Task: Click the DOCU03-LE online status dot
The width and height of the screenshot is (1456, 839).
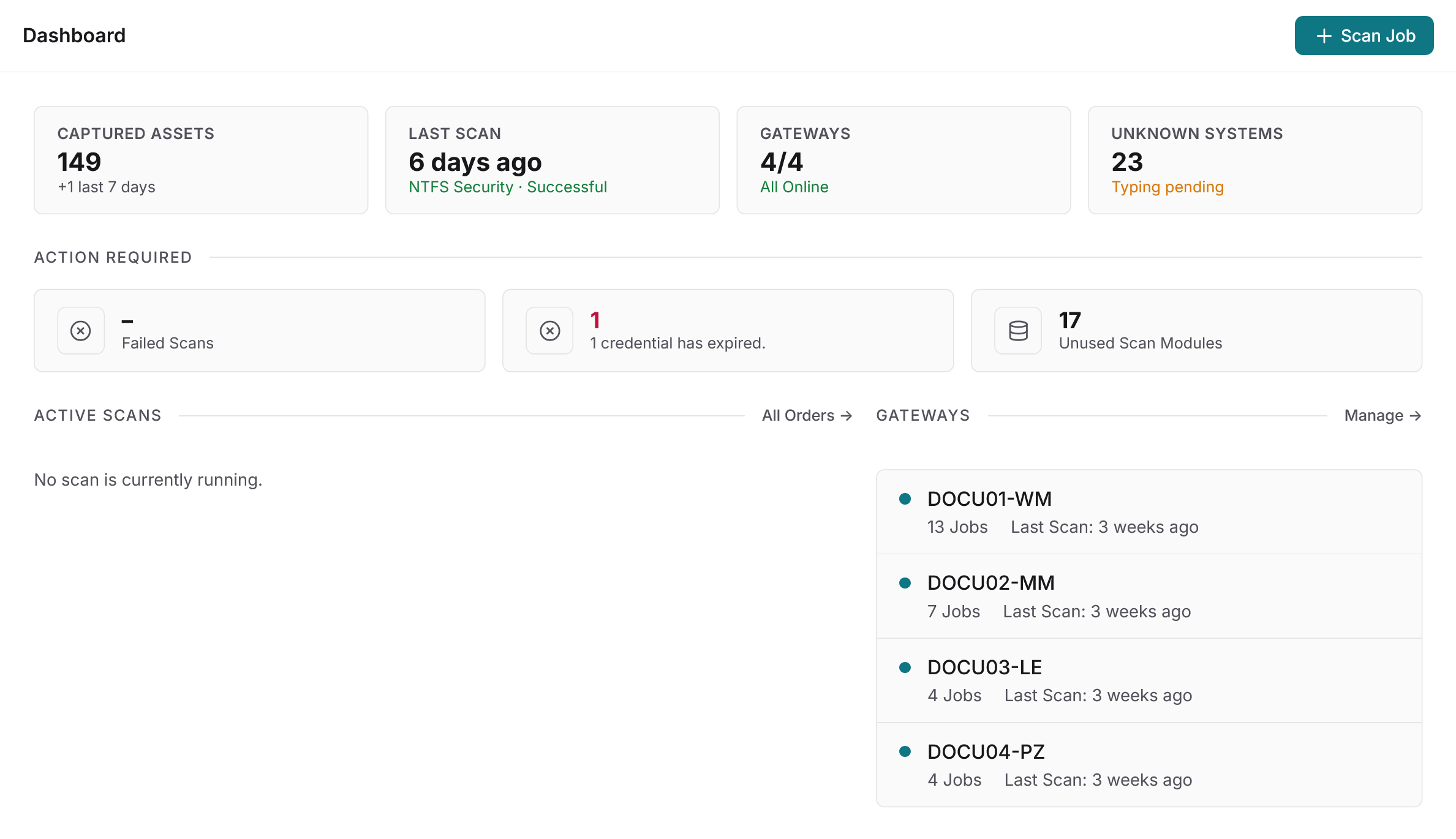Action: (x=905, y=668)
